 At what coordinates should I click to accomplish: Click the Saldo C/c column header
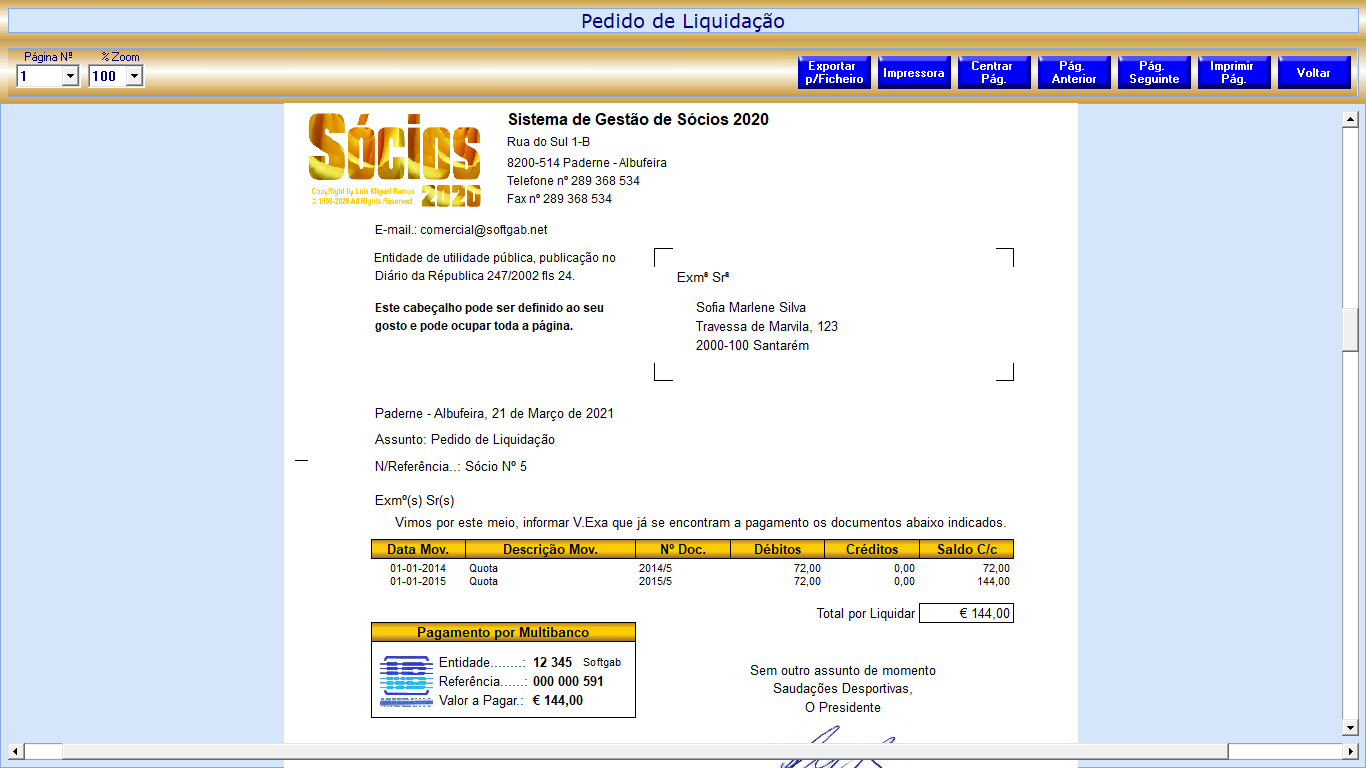pos(966,549)
